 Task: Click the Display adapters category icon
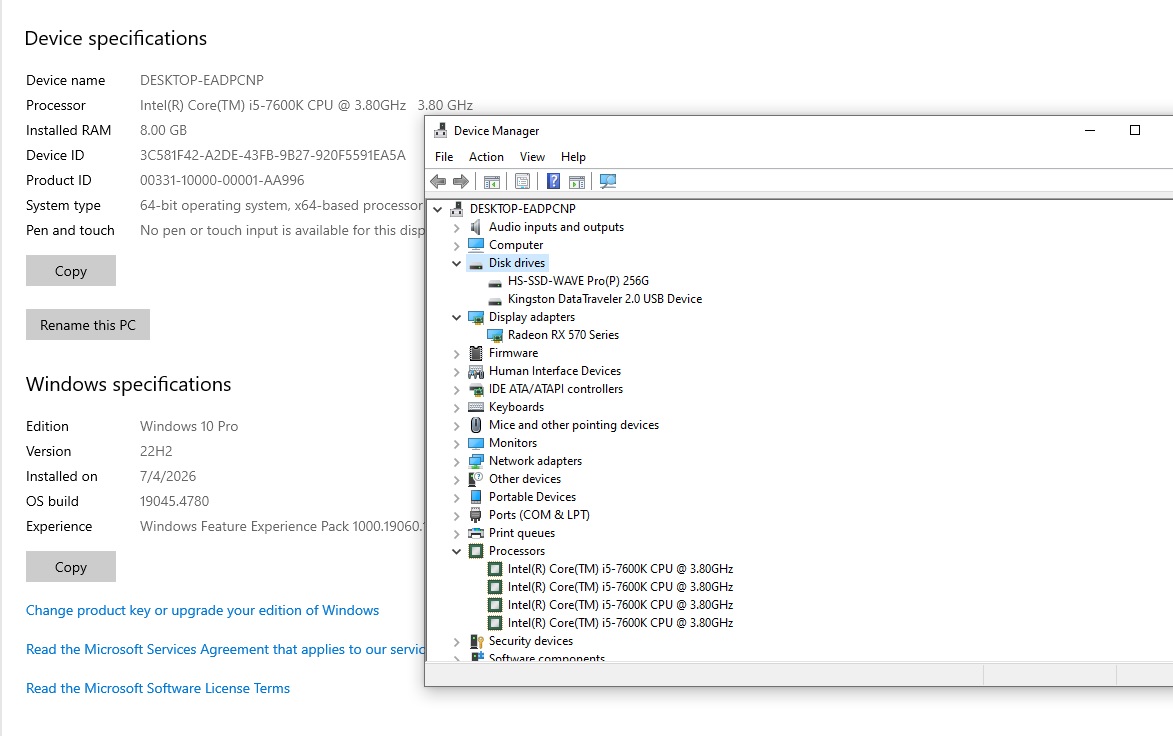tap(476, 317)
